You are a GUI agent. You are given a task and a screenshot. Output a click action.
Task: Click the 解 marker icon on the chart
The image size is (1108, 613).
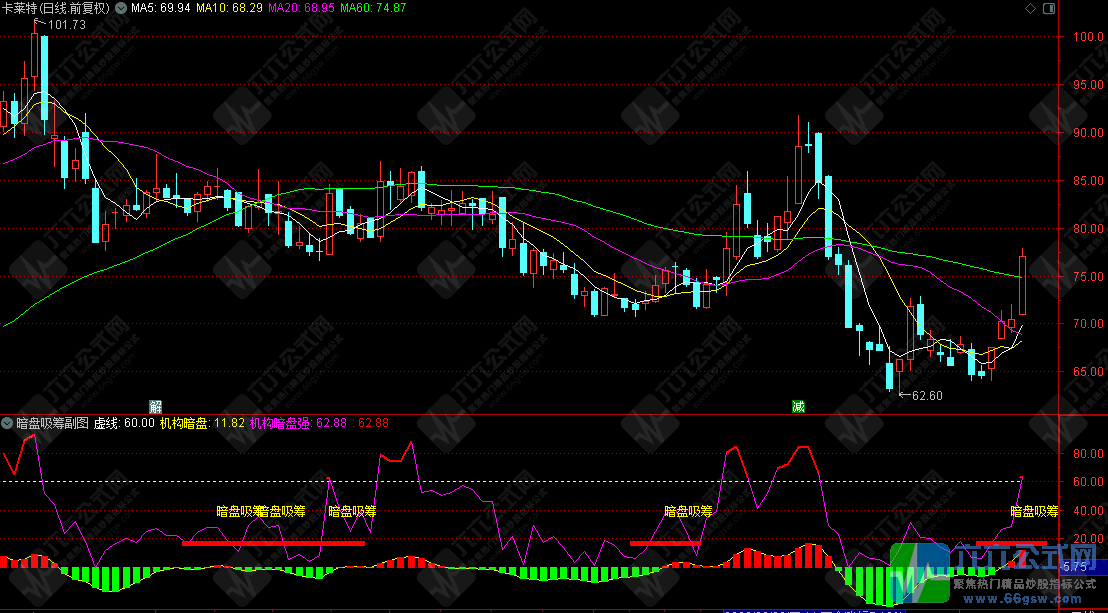[x=155, y=406]
